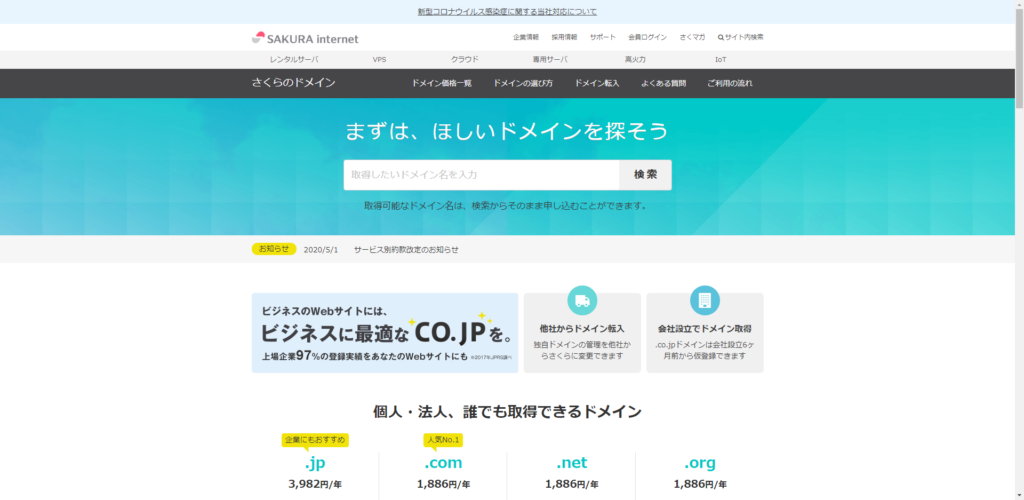Select VPS service tab
This screenshot has height=500, width=1024.
pos(379,59)
